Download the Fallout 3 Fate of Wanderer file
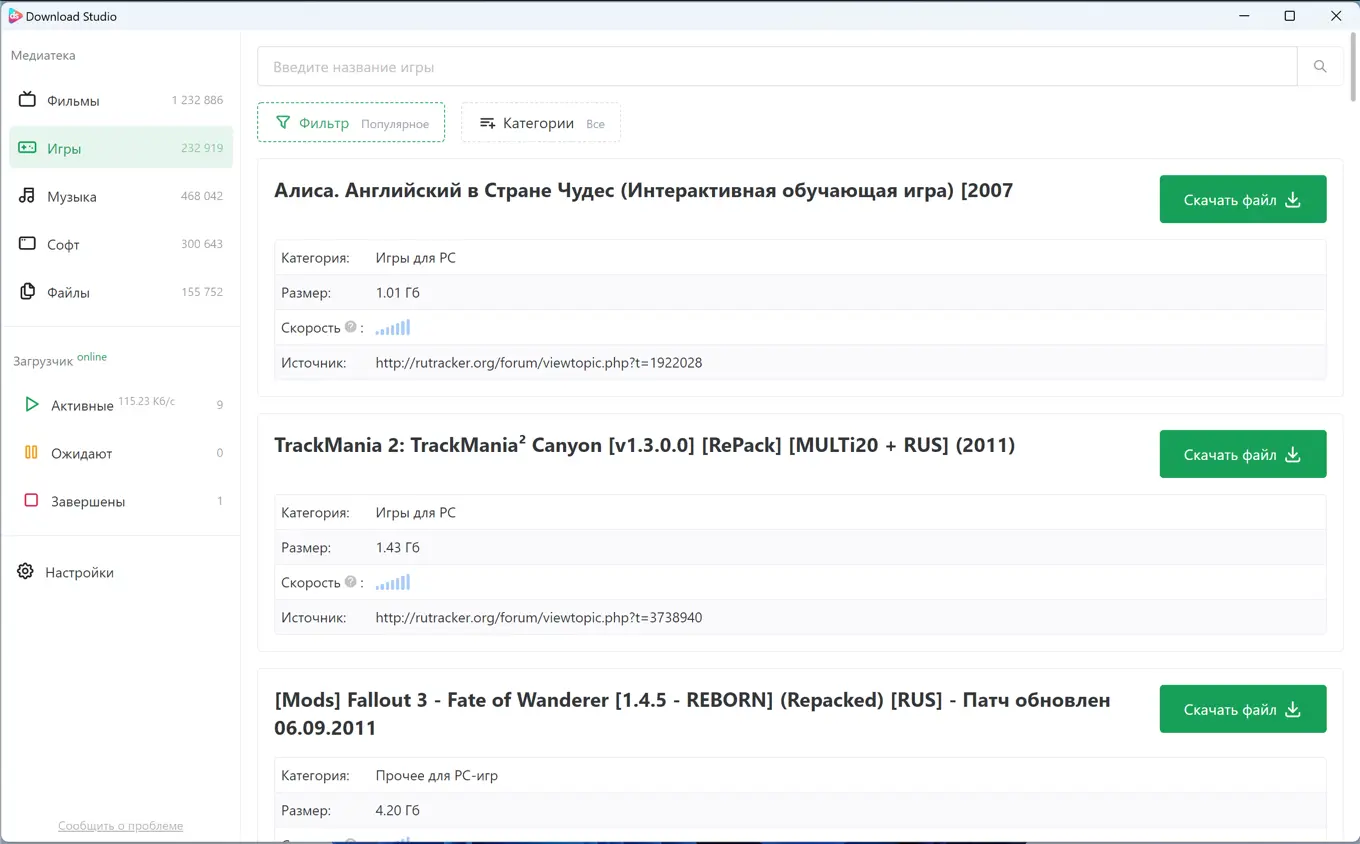Image resolution: width=1360 pixels, height=844 pixels. (1243, 709)
